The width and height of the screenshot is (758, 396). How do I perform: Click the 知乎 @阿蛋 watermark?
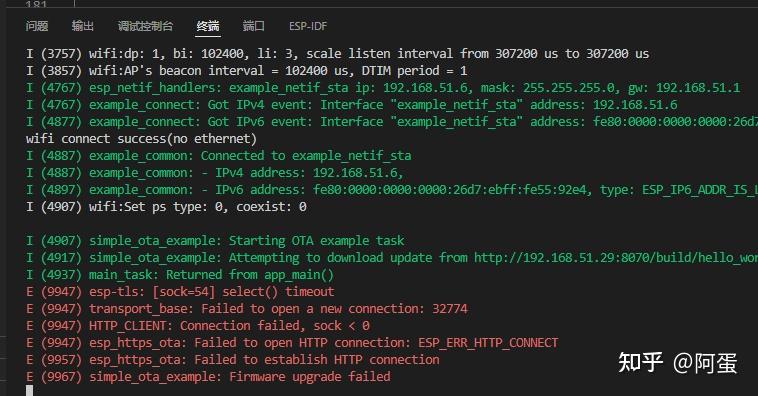pyautogui.click(x=678, y=363)
